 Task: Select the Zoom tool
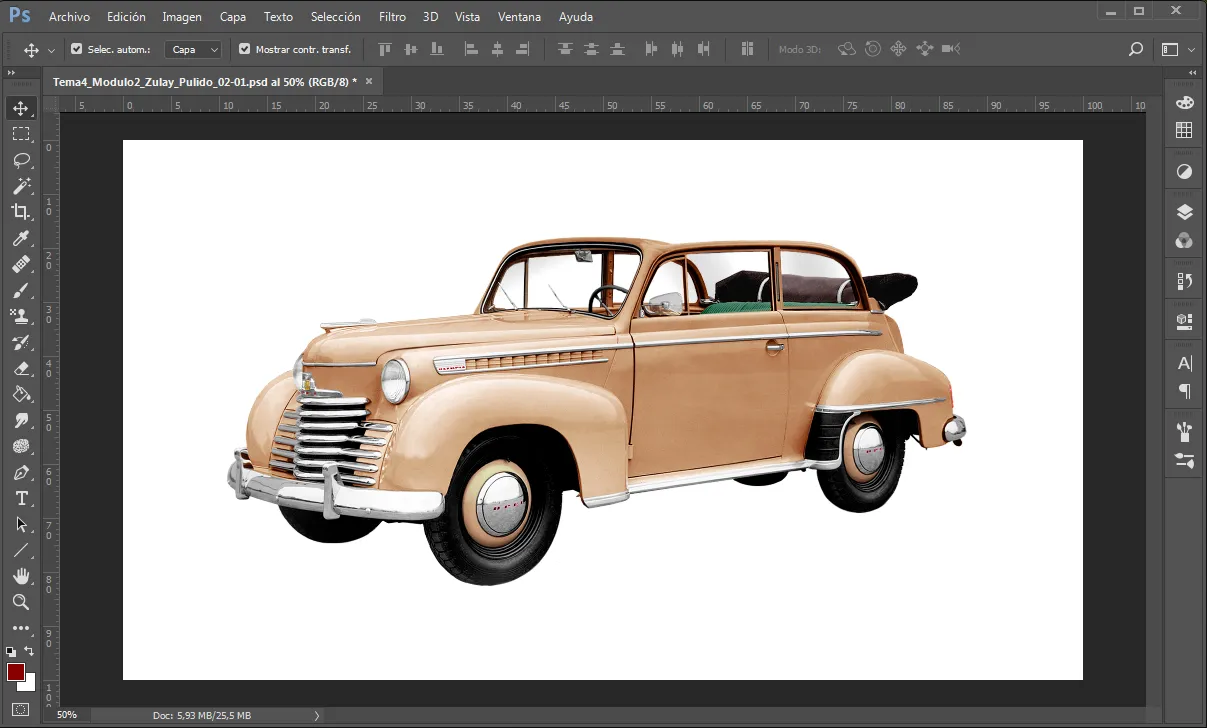21,602
